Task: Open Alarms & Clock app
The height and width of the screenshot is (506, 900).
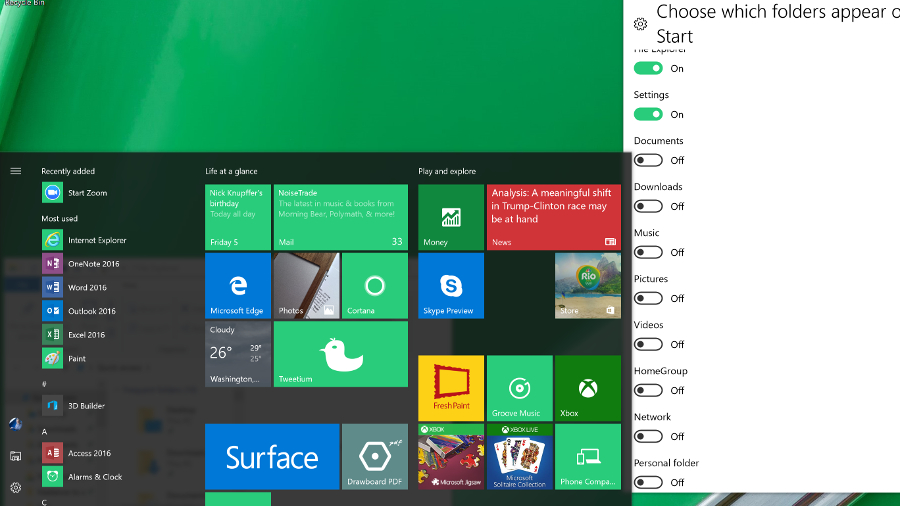Action: coord(52,476)
